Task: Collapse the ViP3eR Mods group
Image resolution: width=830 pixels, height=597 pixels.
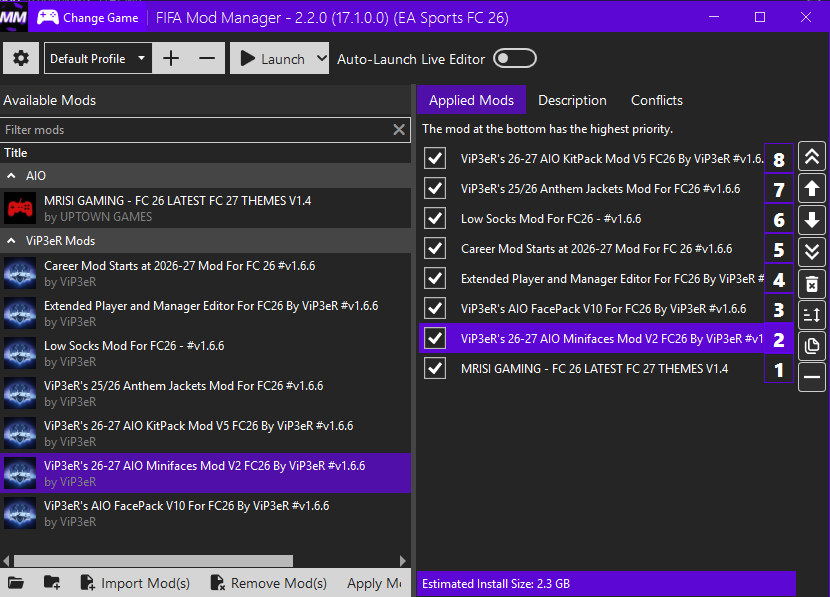Action: pos(11,241)
